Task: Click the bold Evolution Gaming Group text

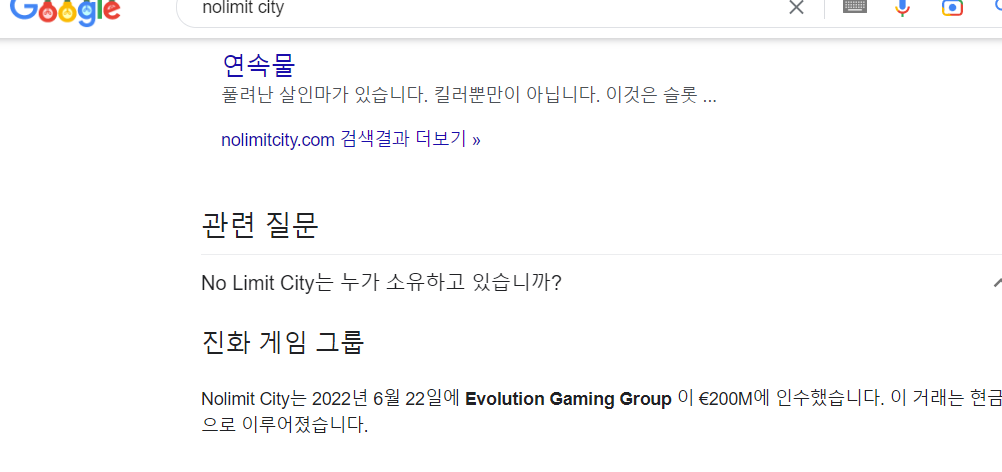Action: point(568,399)
